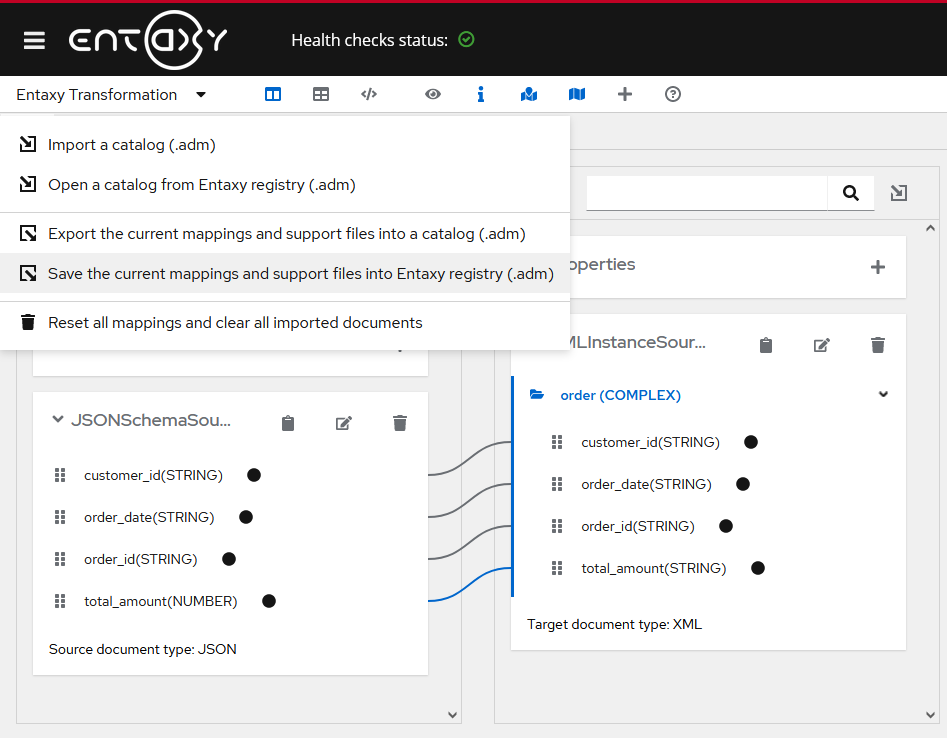The image size is (947, 738).
Task: Toggle the eye preview icon in toolbar
Action: coord(433,94)
